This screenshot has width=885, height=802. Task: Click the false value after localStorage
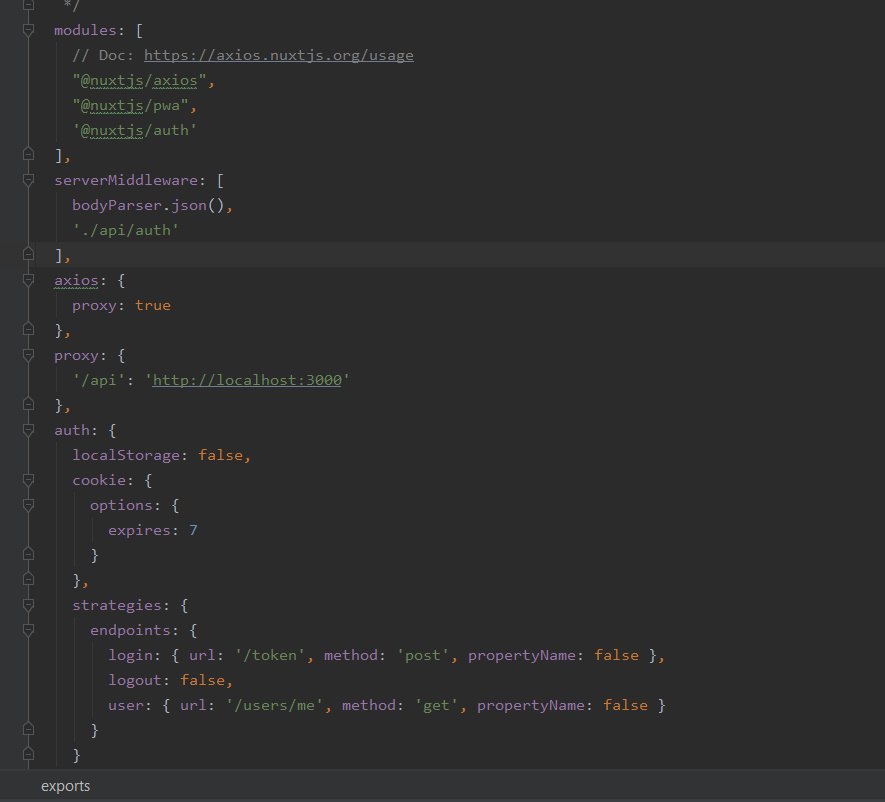[x=220, y=455]
